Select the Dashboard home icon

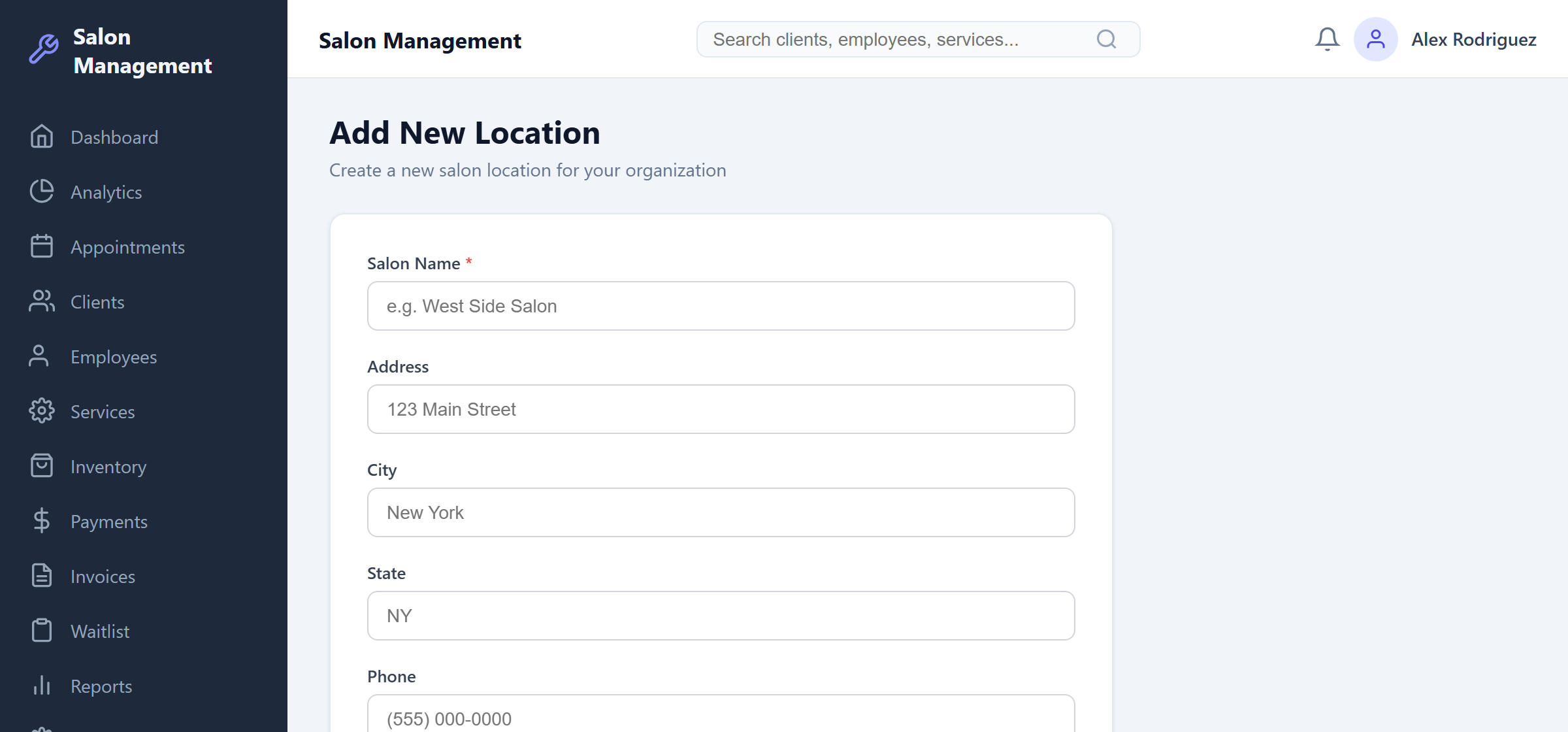(x=42, y=137)
